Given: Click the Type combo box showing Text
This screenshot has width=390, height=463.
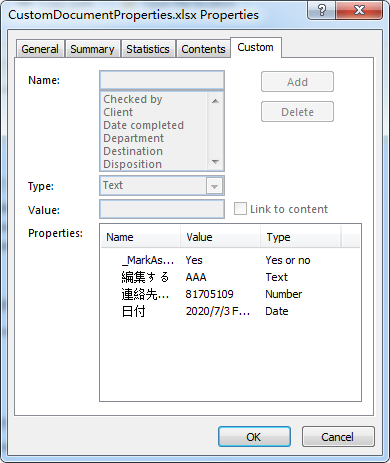Looking at the screenshot, I should point(162,186).
